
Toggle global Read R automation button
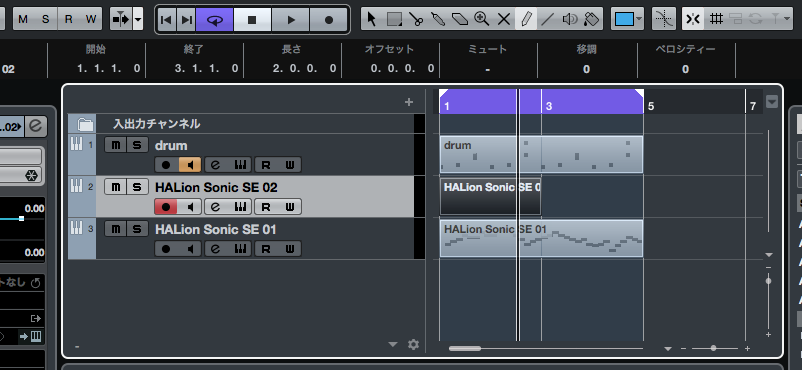point(69,19)
